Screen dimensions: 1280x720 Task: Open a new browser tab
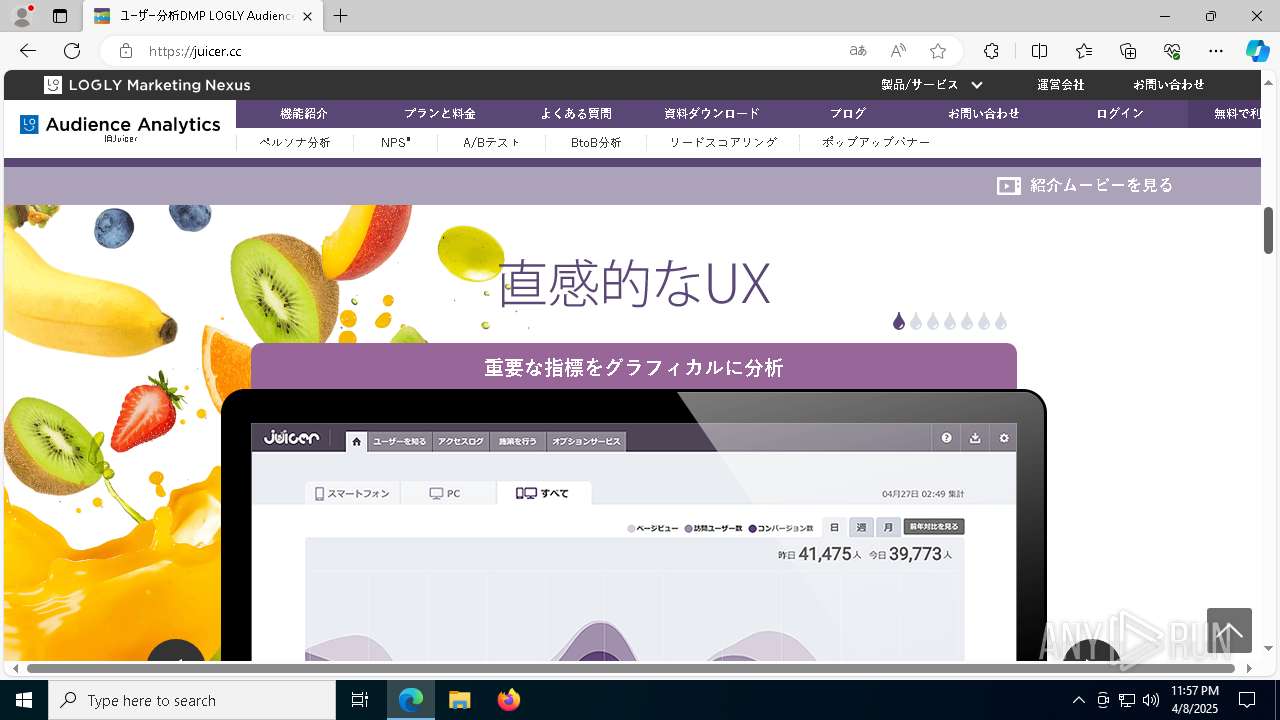[341, 16]
